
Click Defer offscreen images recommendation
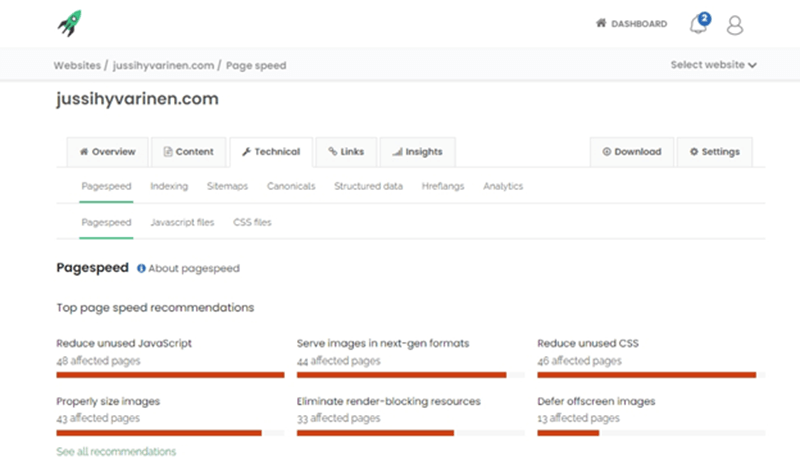596,402
